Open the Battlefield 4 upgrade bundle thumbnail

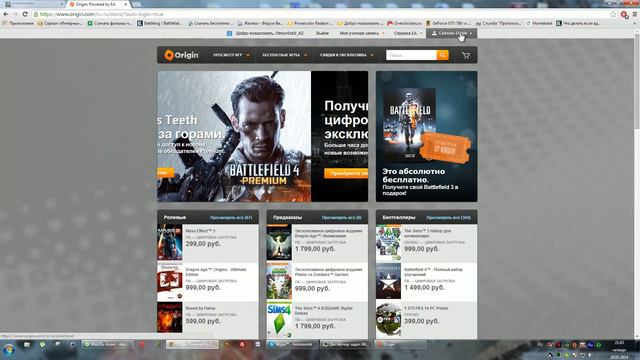[x=389, y=282]
